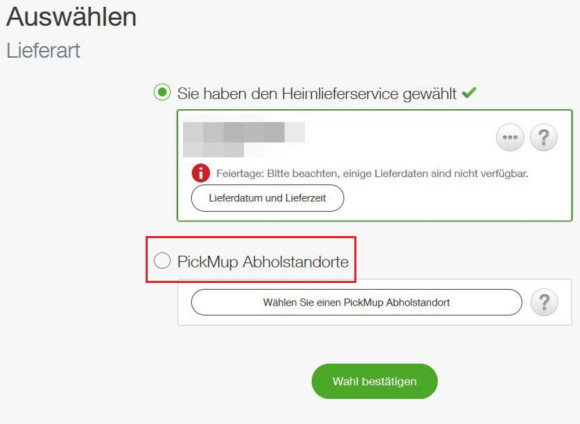Click the word 'Feiertage:' in the notice
580x424 pixels.
click(240, 174)
